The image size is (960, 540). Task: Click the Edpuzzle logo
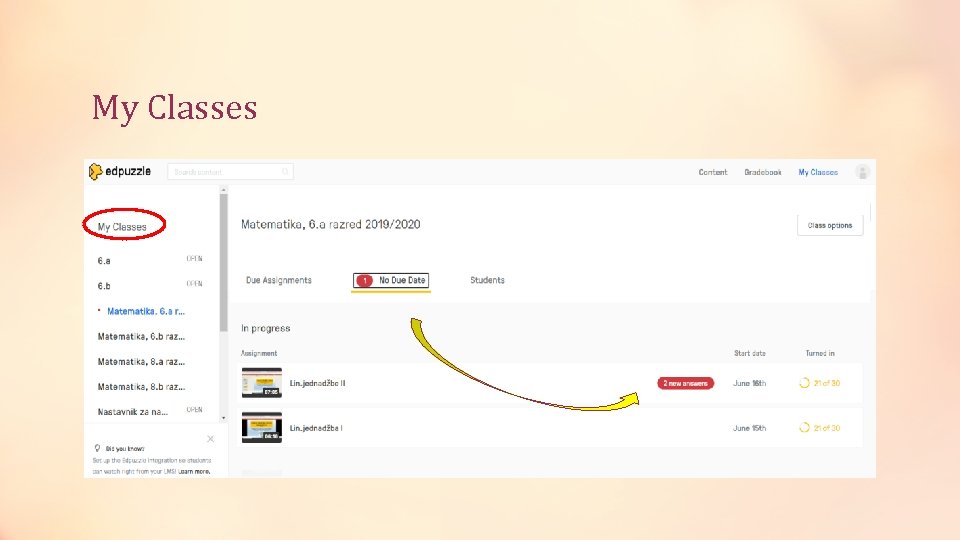pos(120,171)
